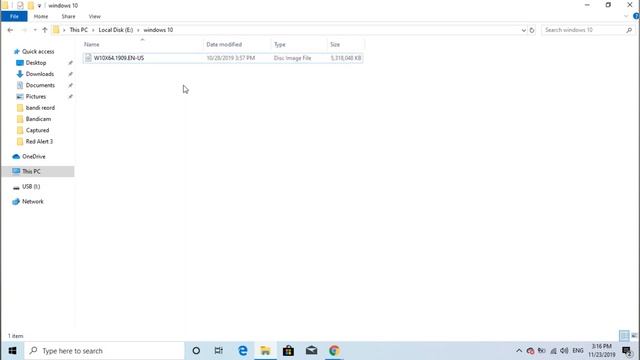
Task: Open the bandi reord folder
Action: pyautogui.click(x=40, y=108)
